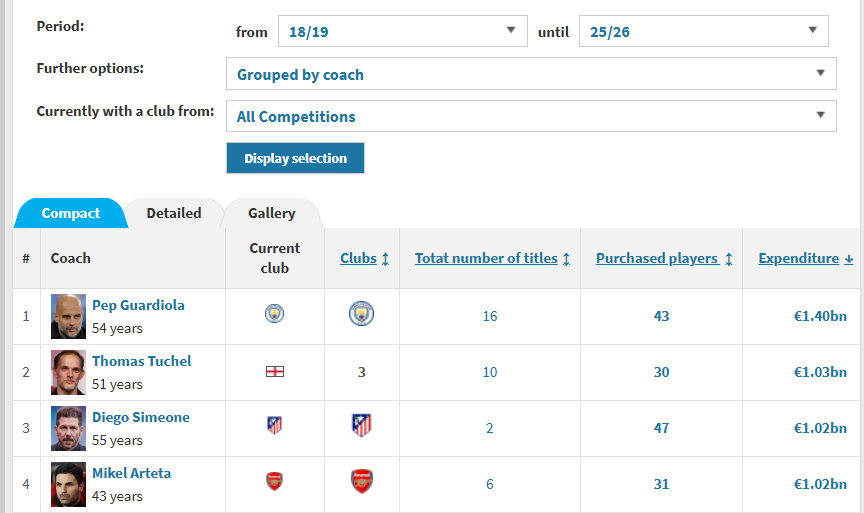
Task: Click England flag icon for Thomas Tuchel
Action: coord(274,371)
